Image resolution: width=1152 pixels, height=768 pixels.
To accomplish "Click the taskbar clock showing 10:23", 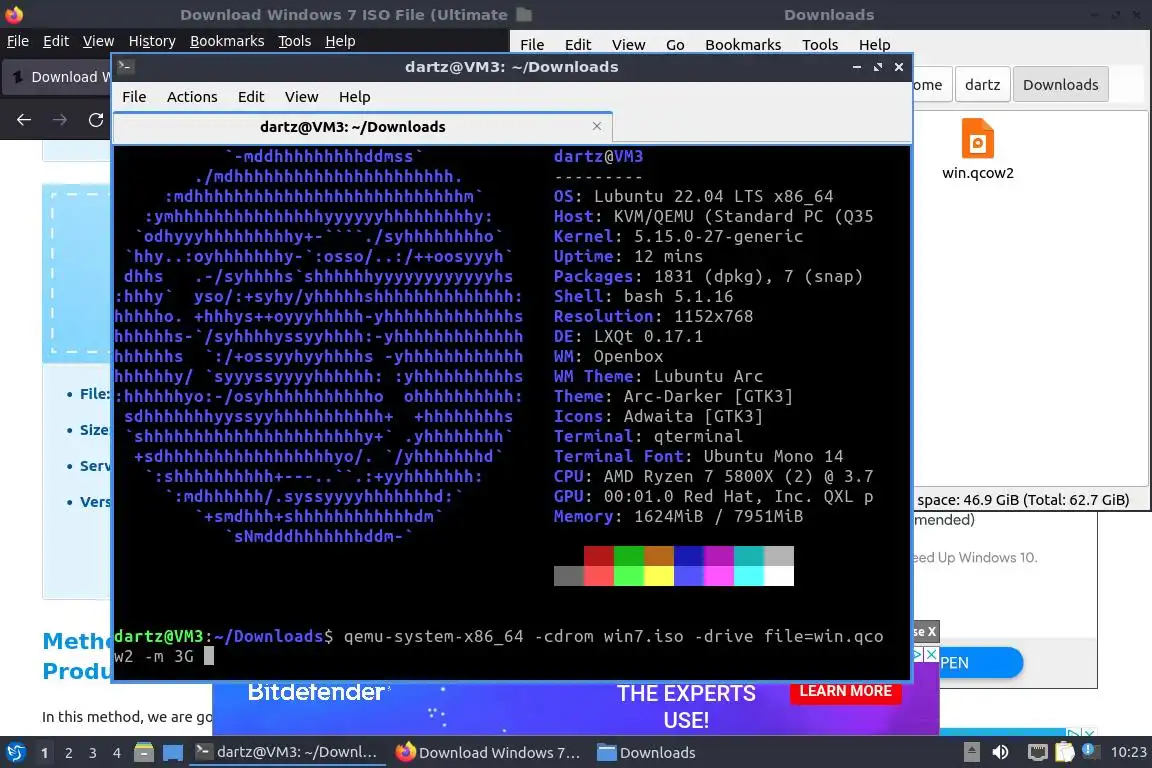I will coord(1128,753).
